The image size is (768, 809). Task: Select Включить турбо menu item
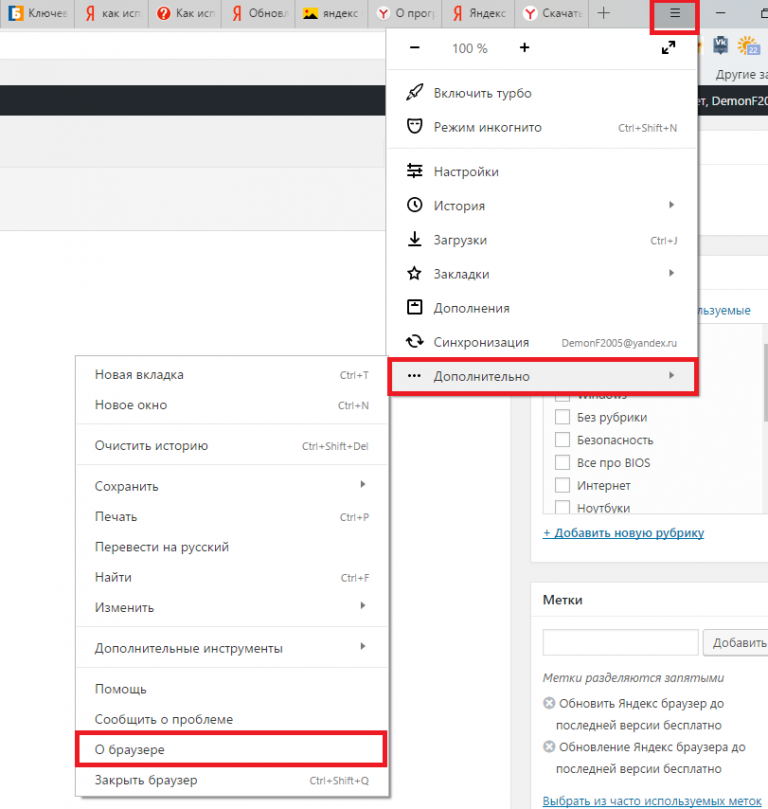click(x=542, y=93)
